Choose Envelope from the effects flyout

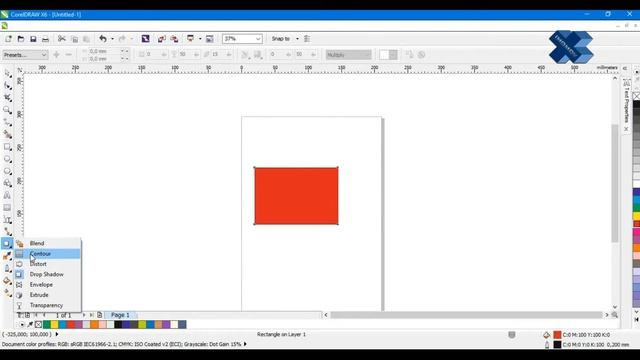(47, 284)
